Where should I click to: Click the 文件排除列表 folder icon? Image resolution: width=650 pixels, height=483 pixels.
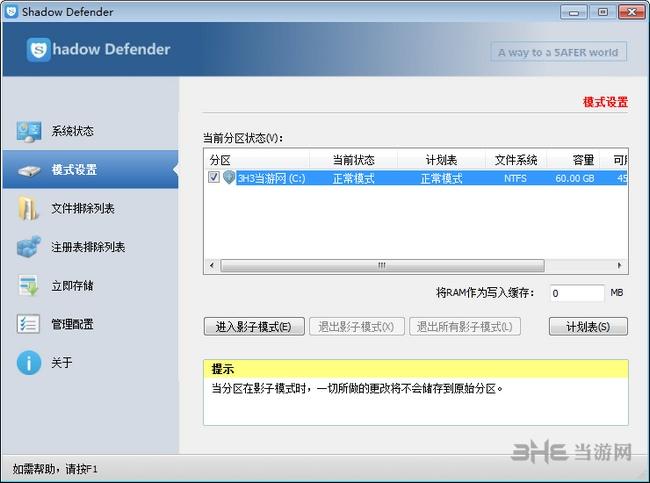tap(28, 208)
